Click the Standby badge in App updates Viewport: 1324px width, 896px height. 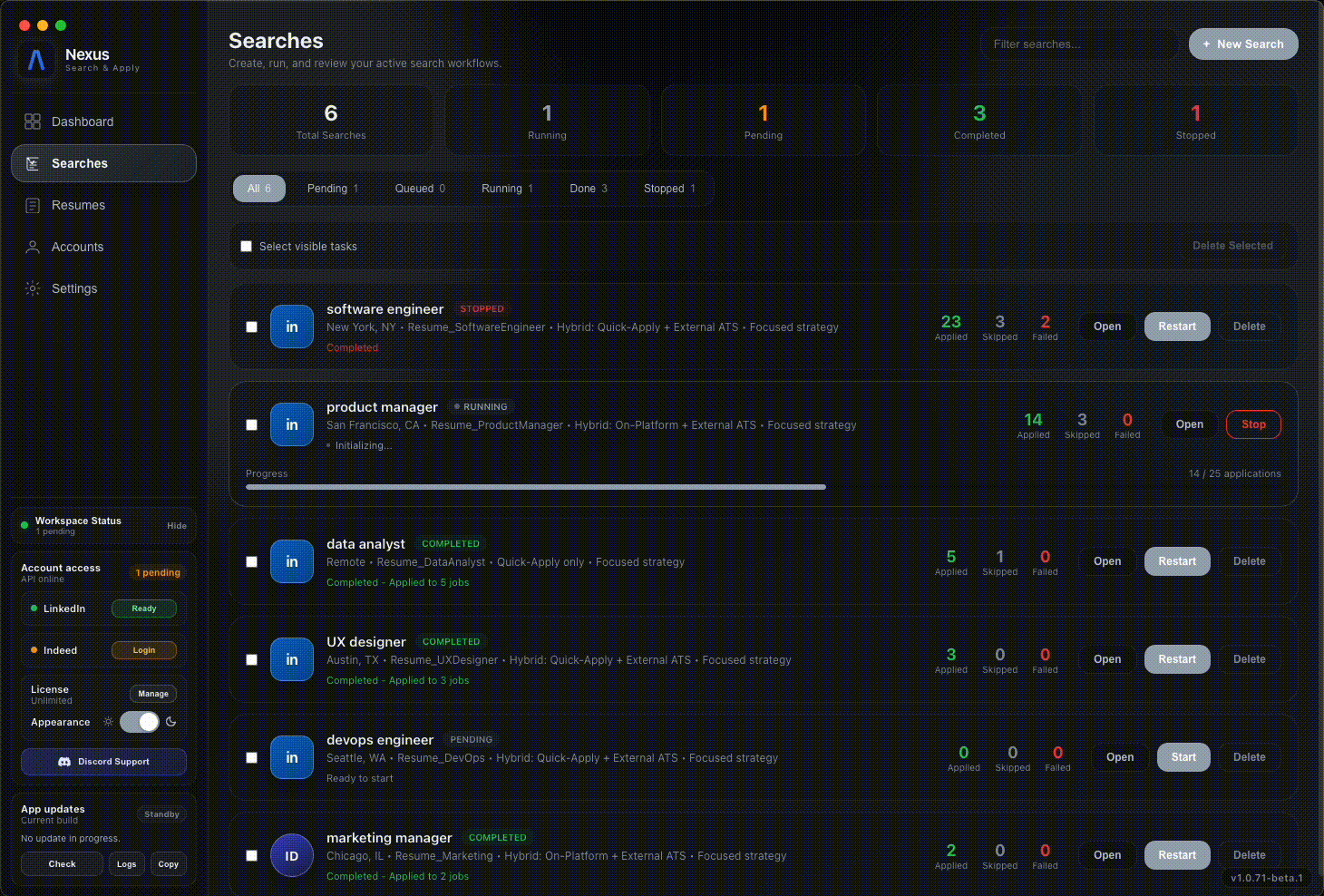point(161,814)
